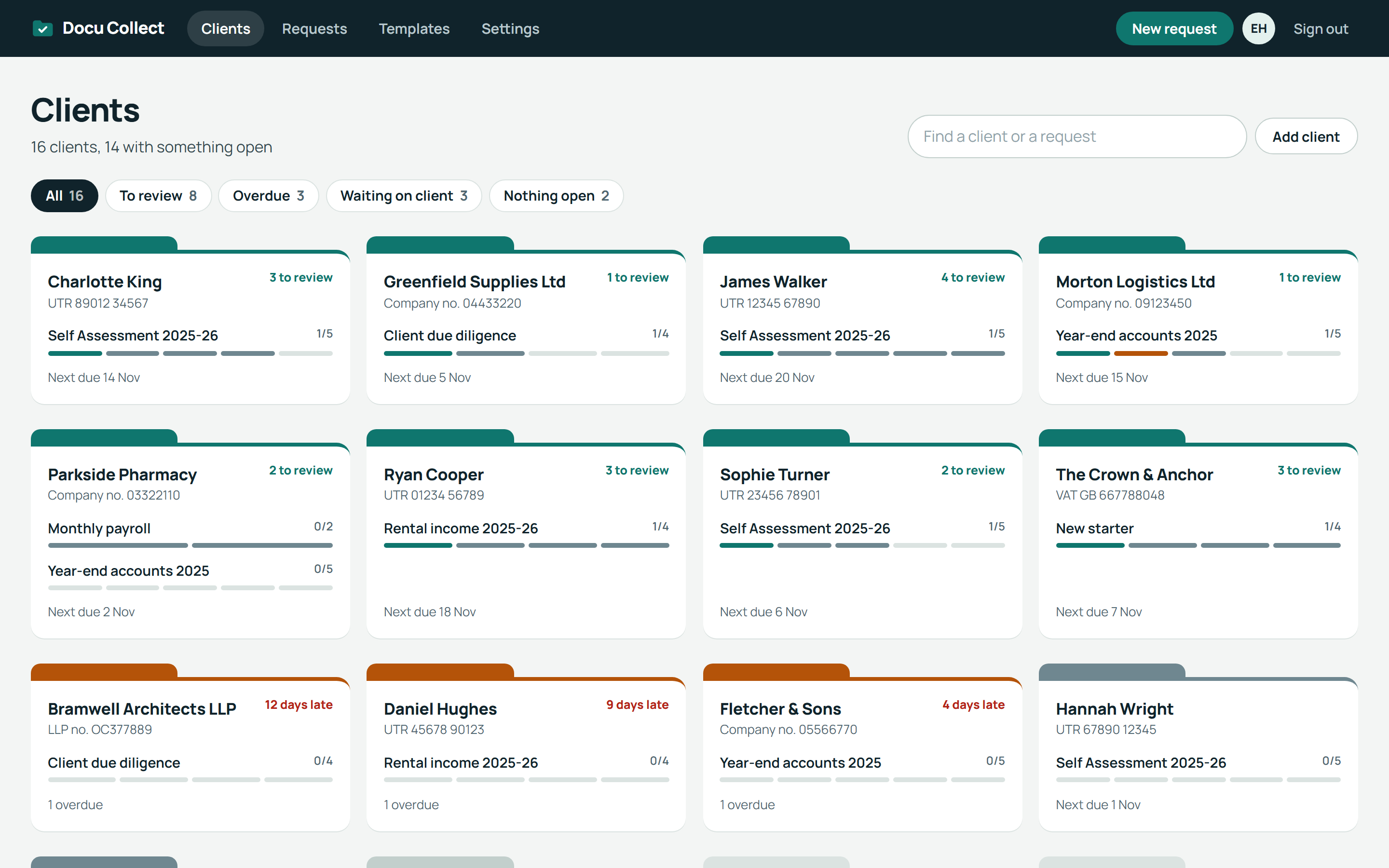The width and height of the screenshot is (1389, 868).
Task: Click the Add client button
Action: pyautogui.click(x=1306, y=136)
